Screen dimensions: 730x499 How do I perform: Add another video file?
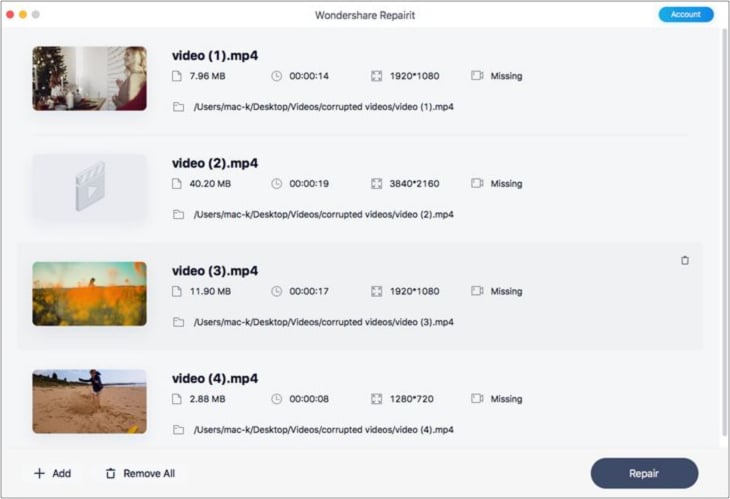point(52,473)
